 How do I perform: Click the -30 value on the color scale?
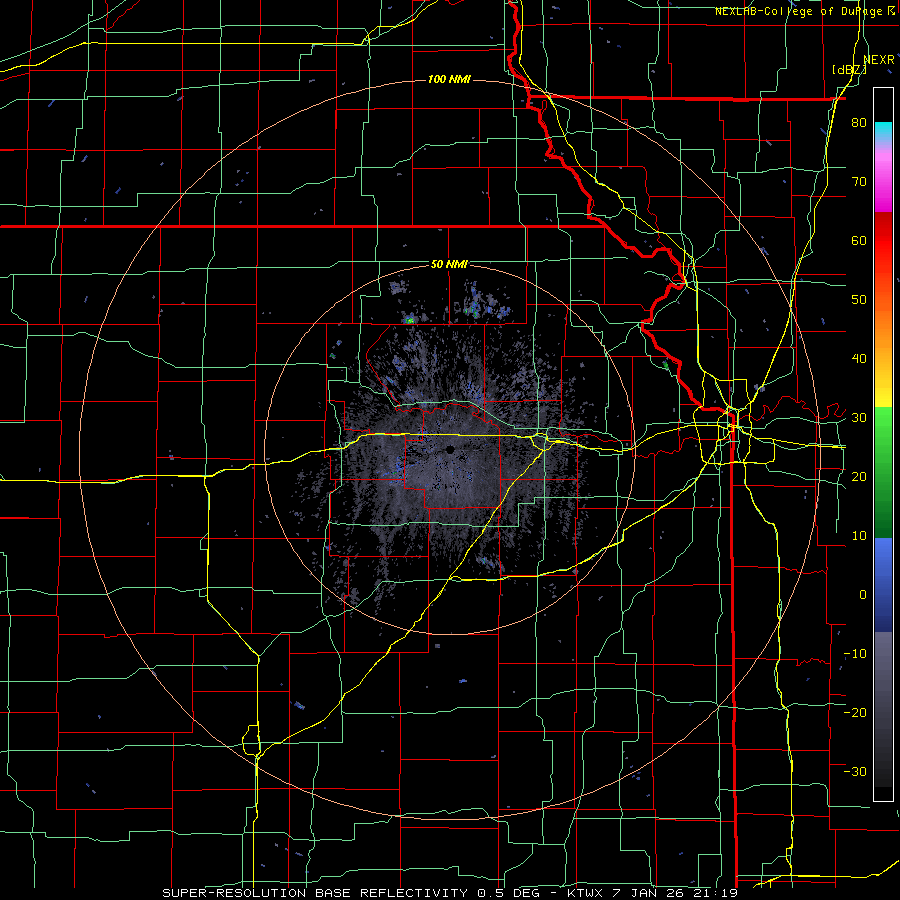855,771
